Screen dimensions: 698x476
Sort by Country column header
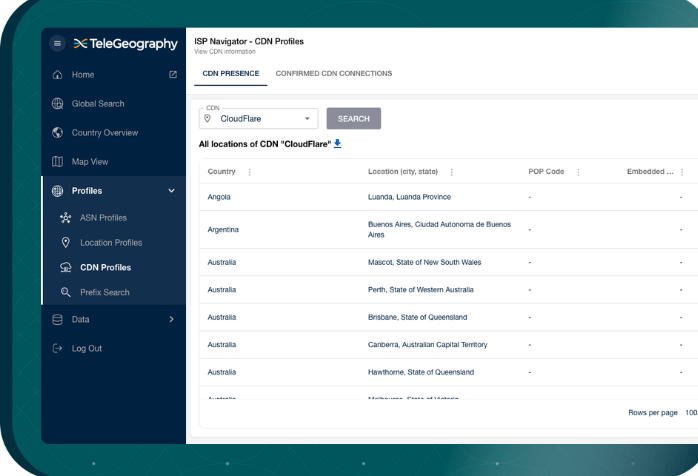[x=221, y=171]
